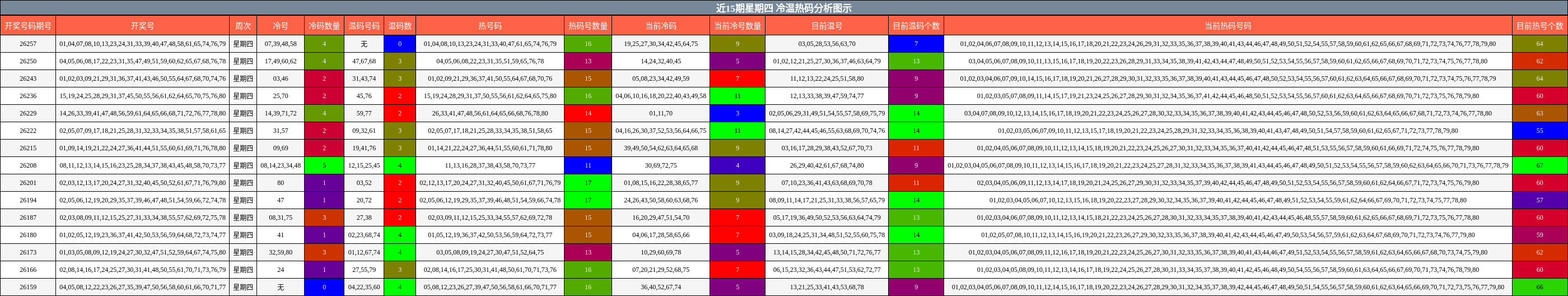Click period number cell 26180
Screen dimensions: 1568x296
pyautogui.click(x=28, y=234)
